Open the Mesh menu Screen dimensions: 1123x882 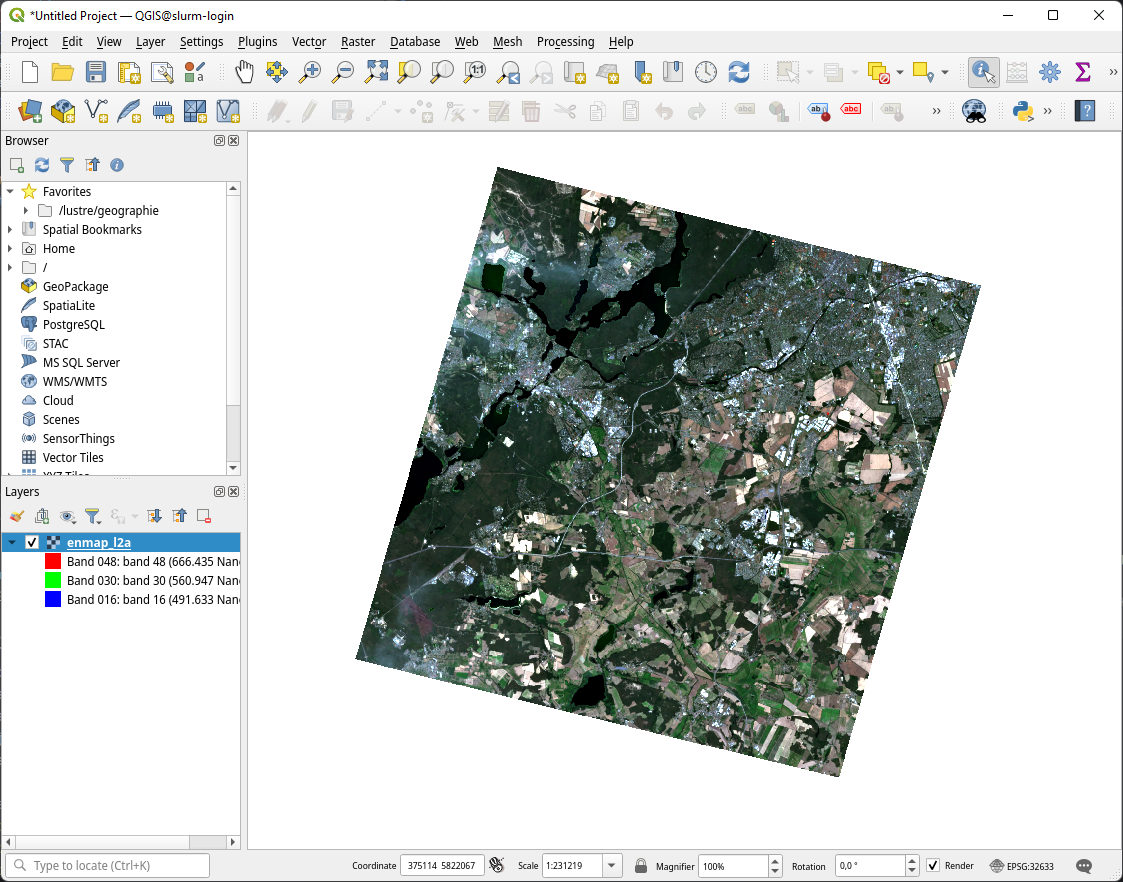tap(507, 42)
